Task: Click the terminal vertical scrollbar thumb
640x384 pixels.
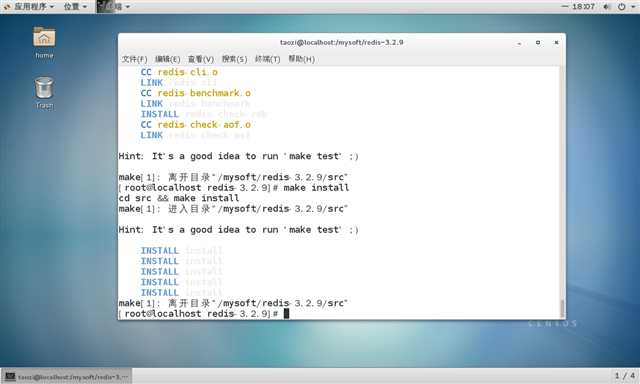Action: point(562,309)
